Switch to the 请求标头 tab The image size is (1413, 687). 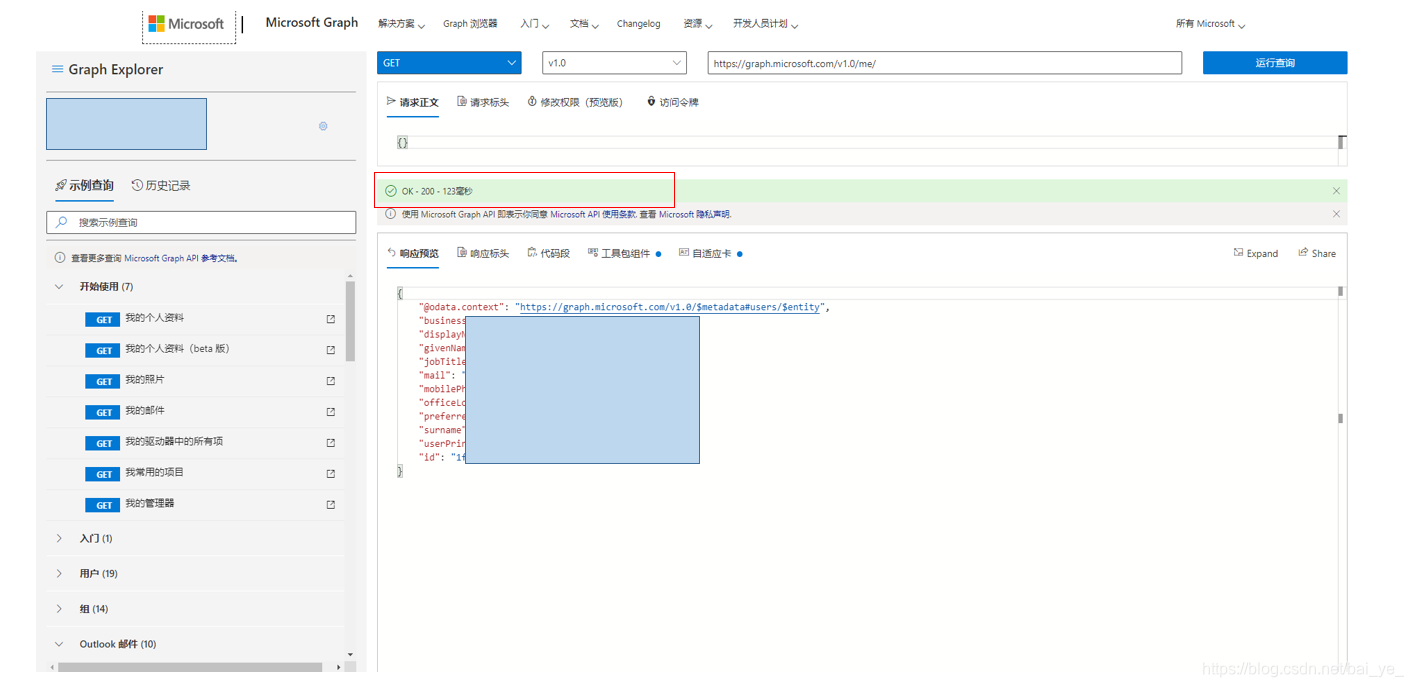(483, 103)
